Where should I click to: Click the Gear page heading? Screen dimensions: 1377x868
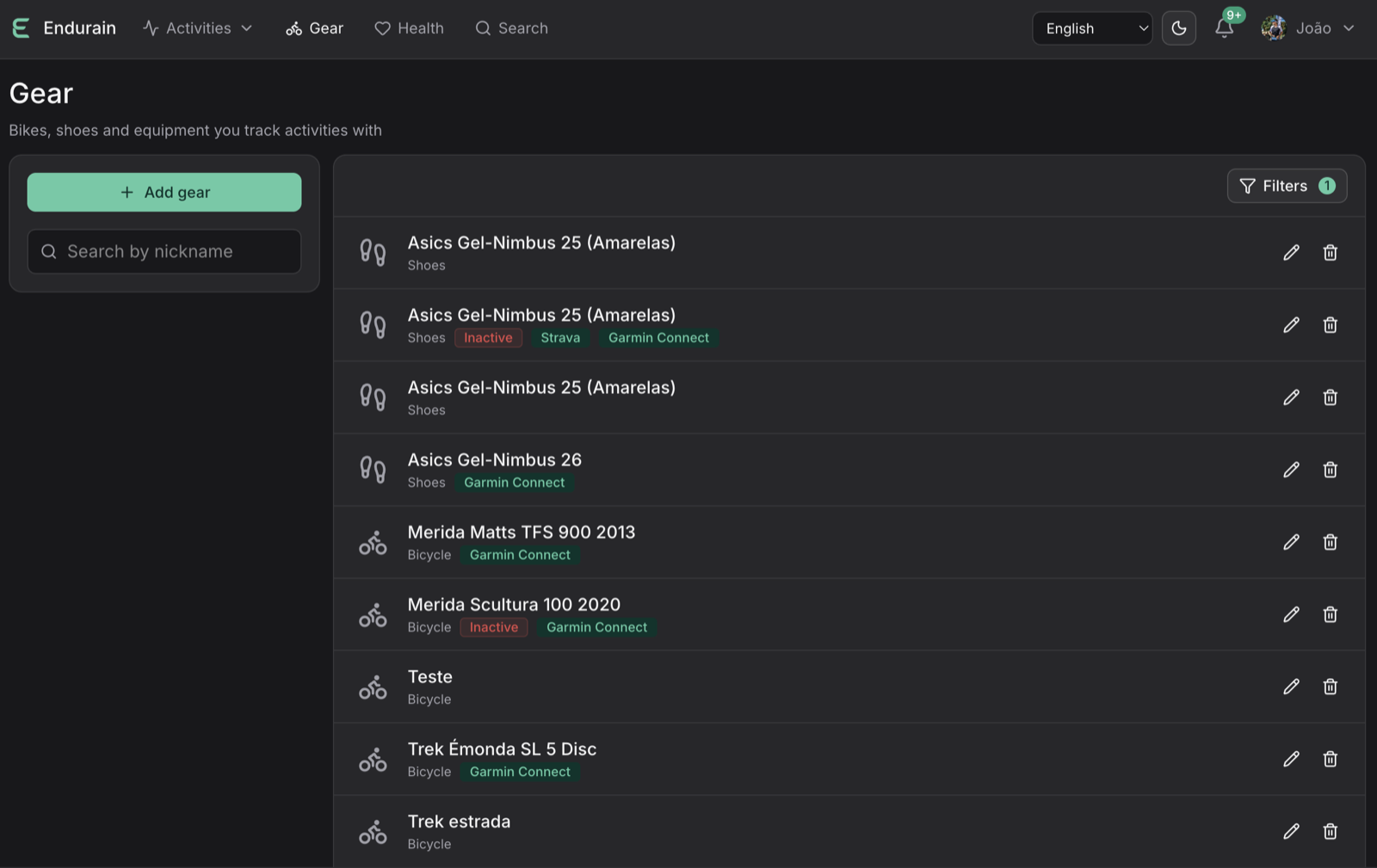tap(41, 93)
